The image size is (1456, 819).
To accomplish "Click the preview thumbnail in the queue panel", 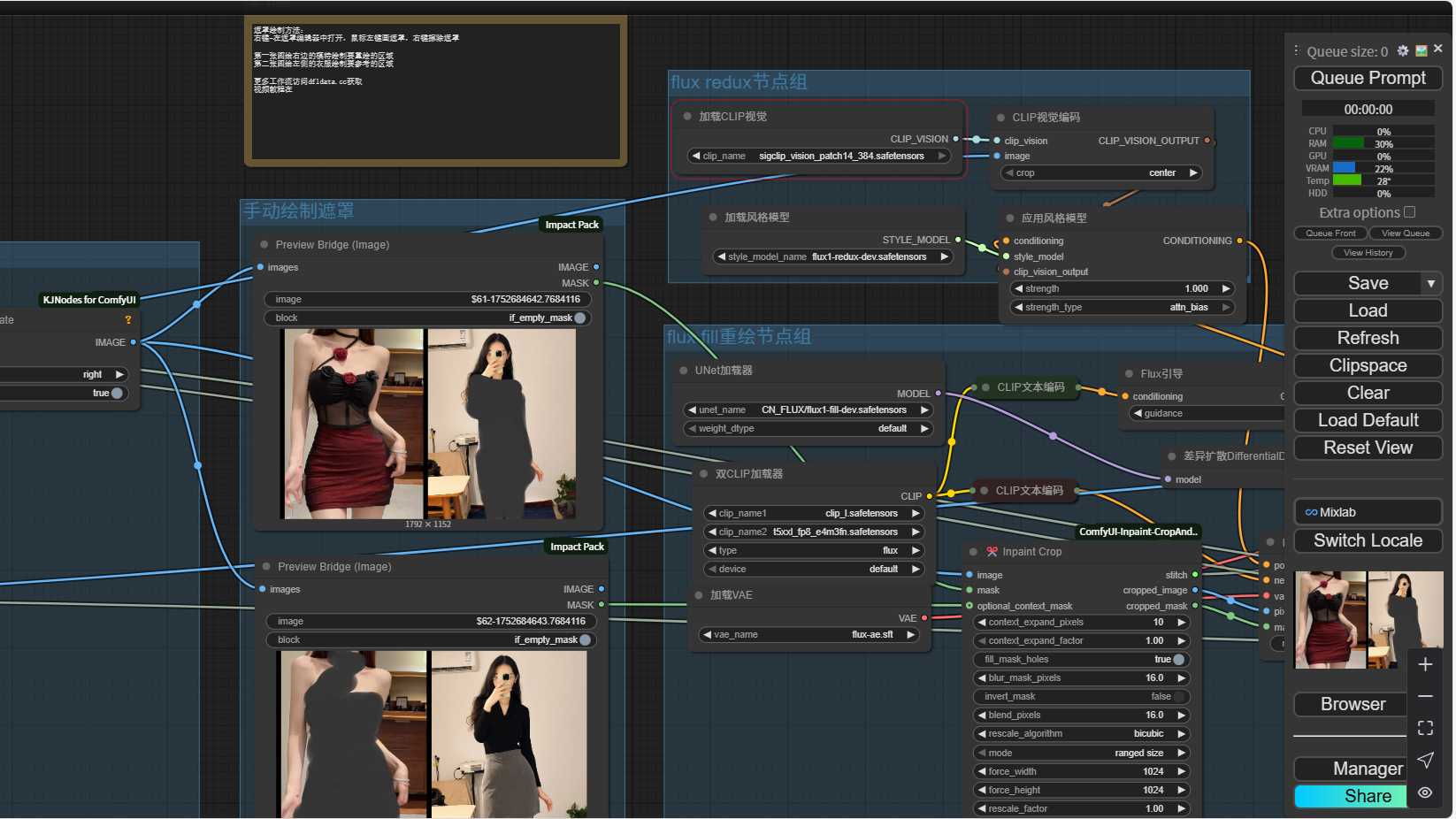I will 1368,619.
